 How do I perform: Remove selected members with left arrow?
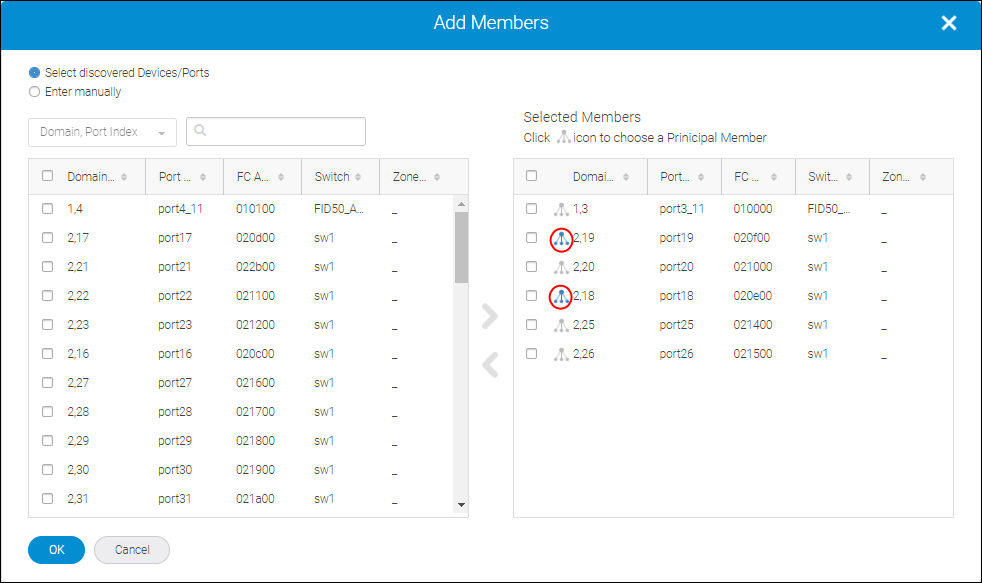489,365
